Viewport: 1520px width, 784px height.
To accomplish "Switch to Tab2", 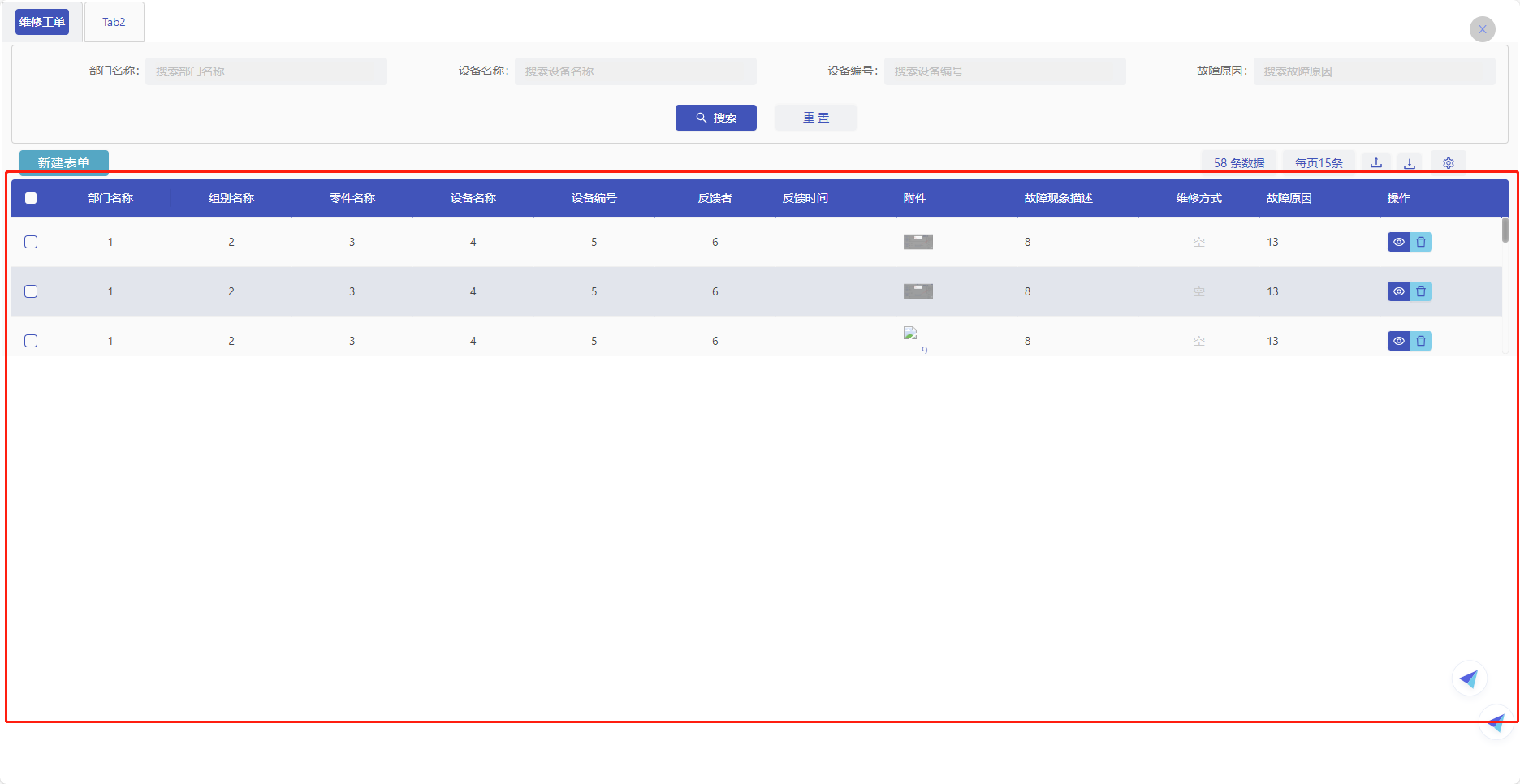I will tap(114, 22).
